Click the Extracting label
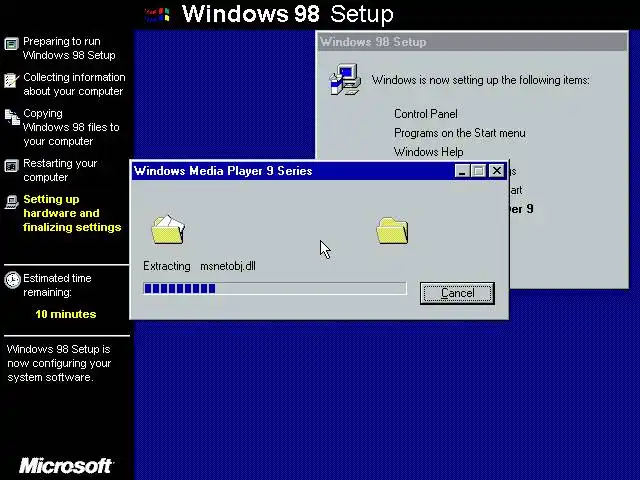640x480 pixels. (x=167, y=266)
